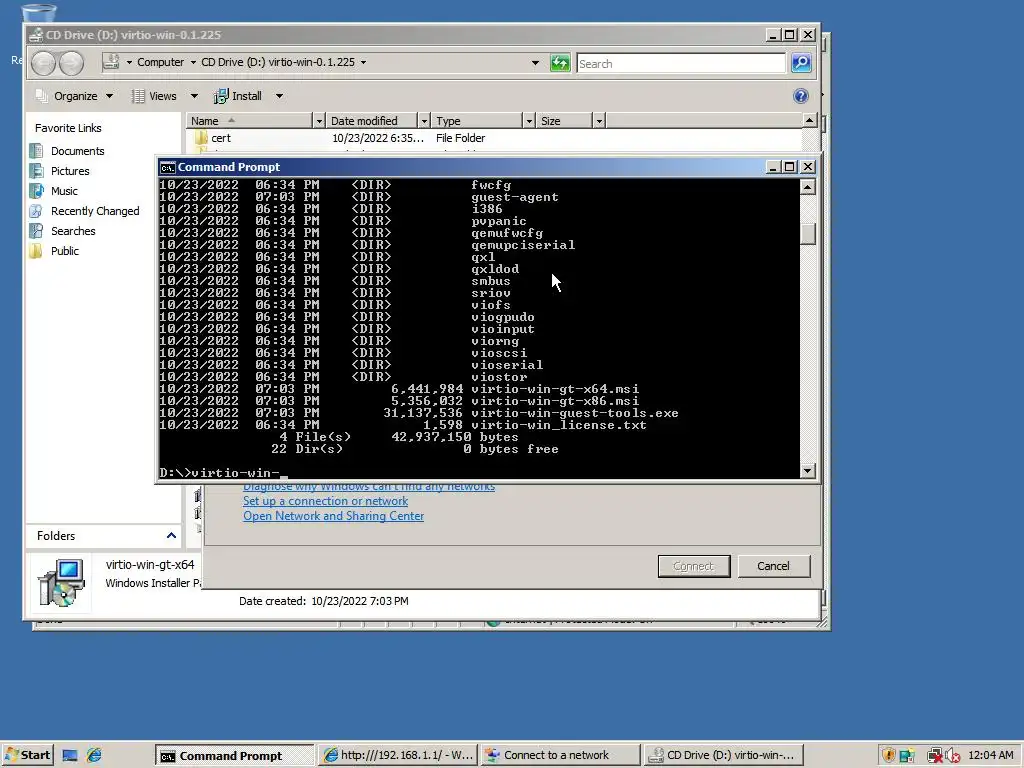
Task: Click the Explorer Forward navigation button
Action: pyautogui.click(x=71, y=63)
